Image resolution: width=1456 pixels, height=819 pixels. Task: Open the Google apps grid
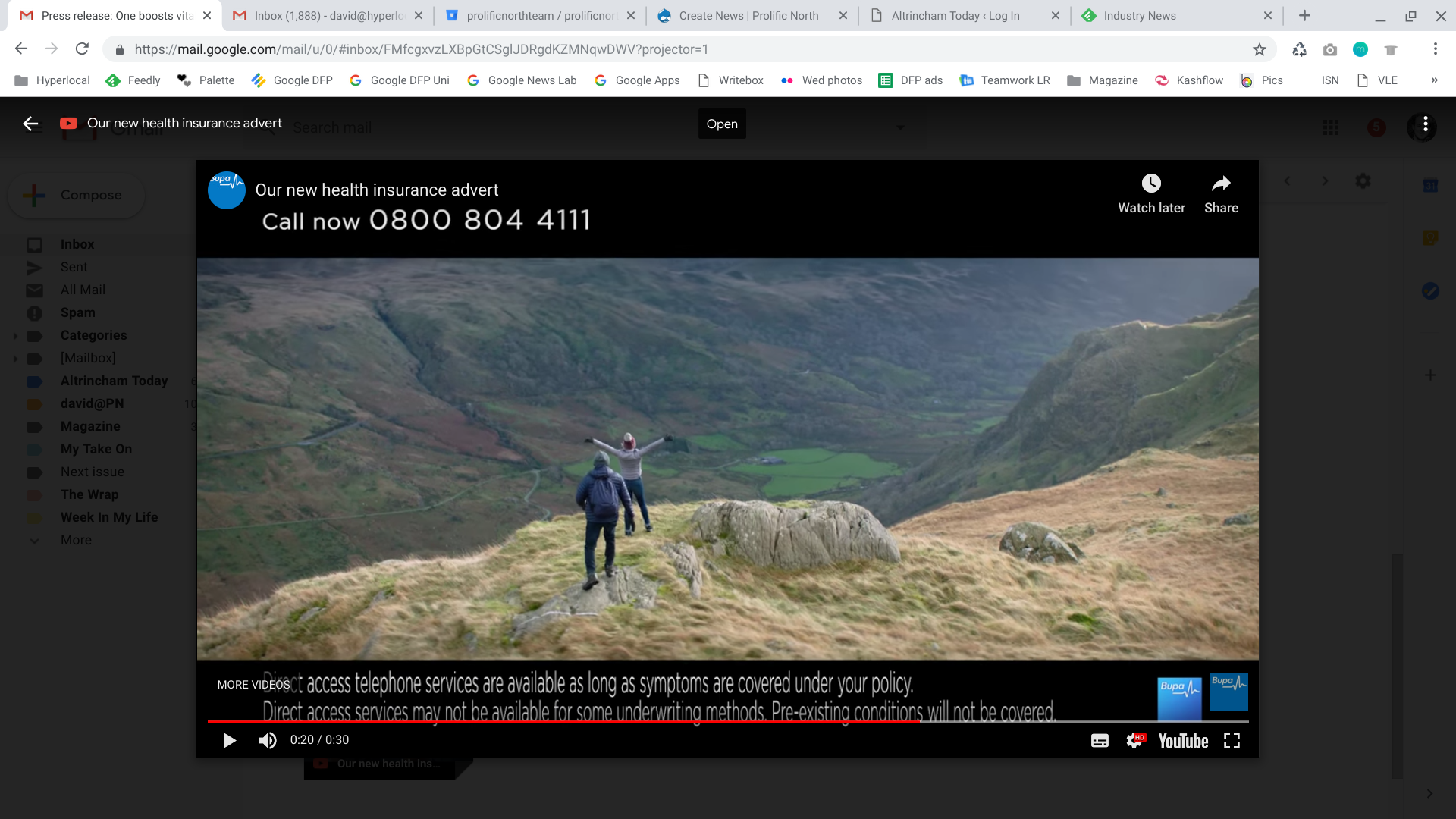coord(1331,127)
